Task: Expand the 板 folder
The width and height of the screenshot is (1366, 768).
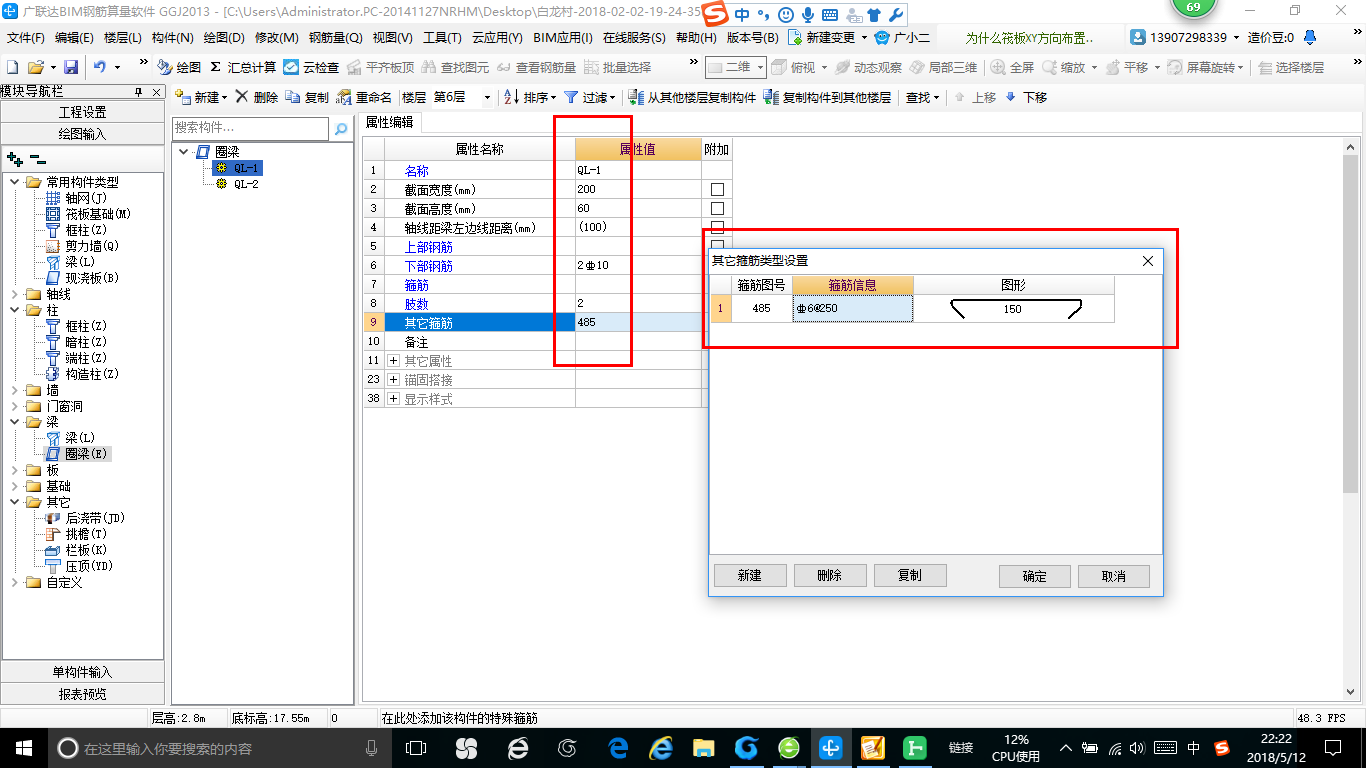Action: coord(14,470)
